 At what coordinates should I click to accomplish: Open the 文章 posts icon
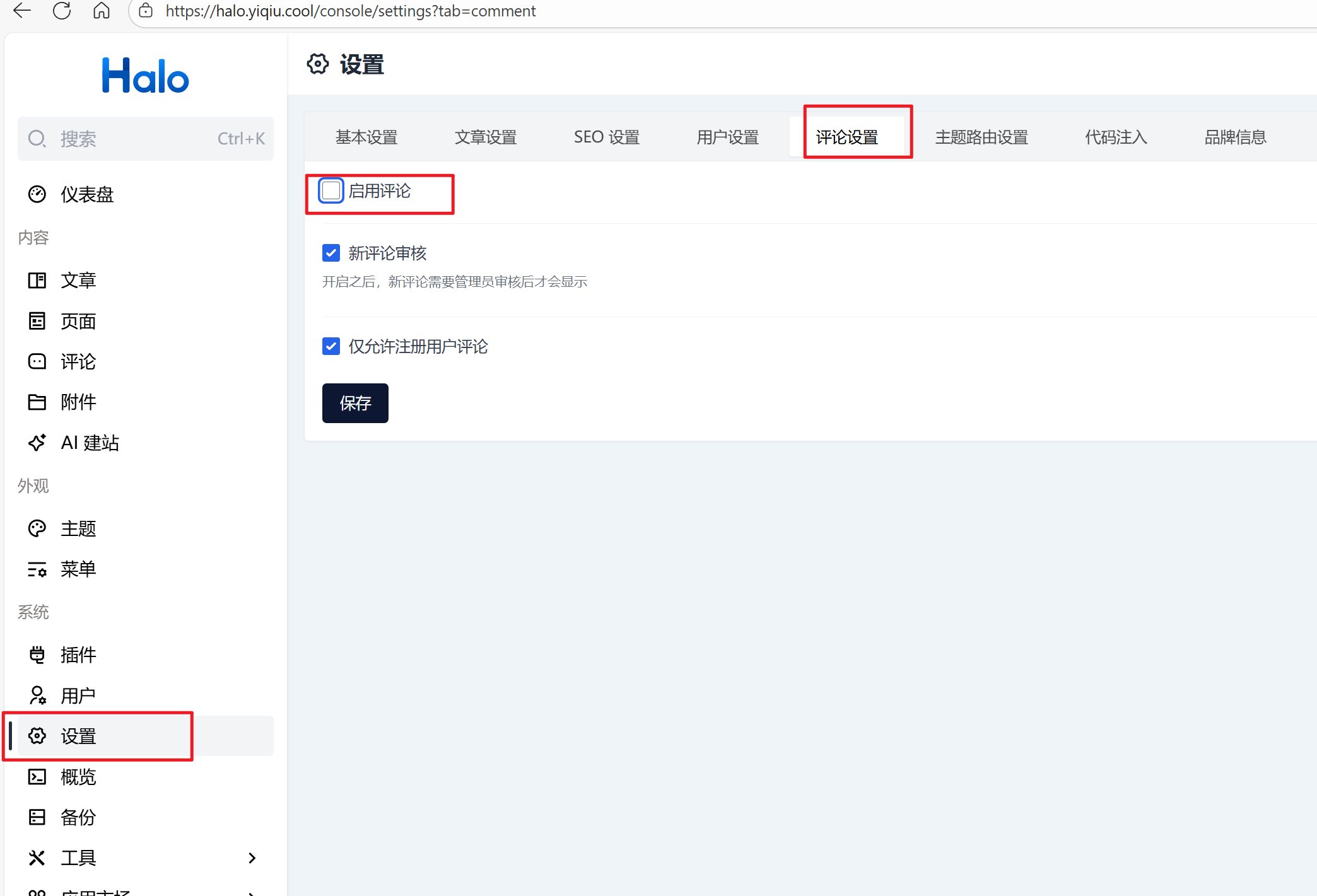(x=37, y=280)
